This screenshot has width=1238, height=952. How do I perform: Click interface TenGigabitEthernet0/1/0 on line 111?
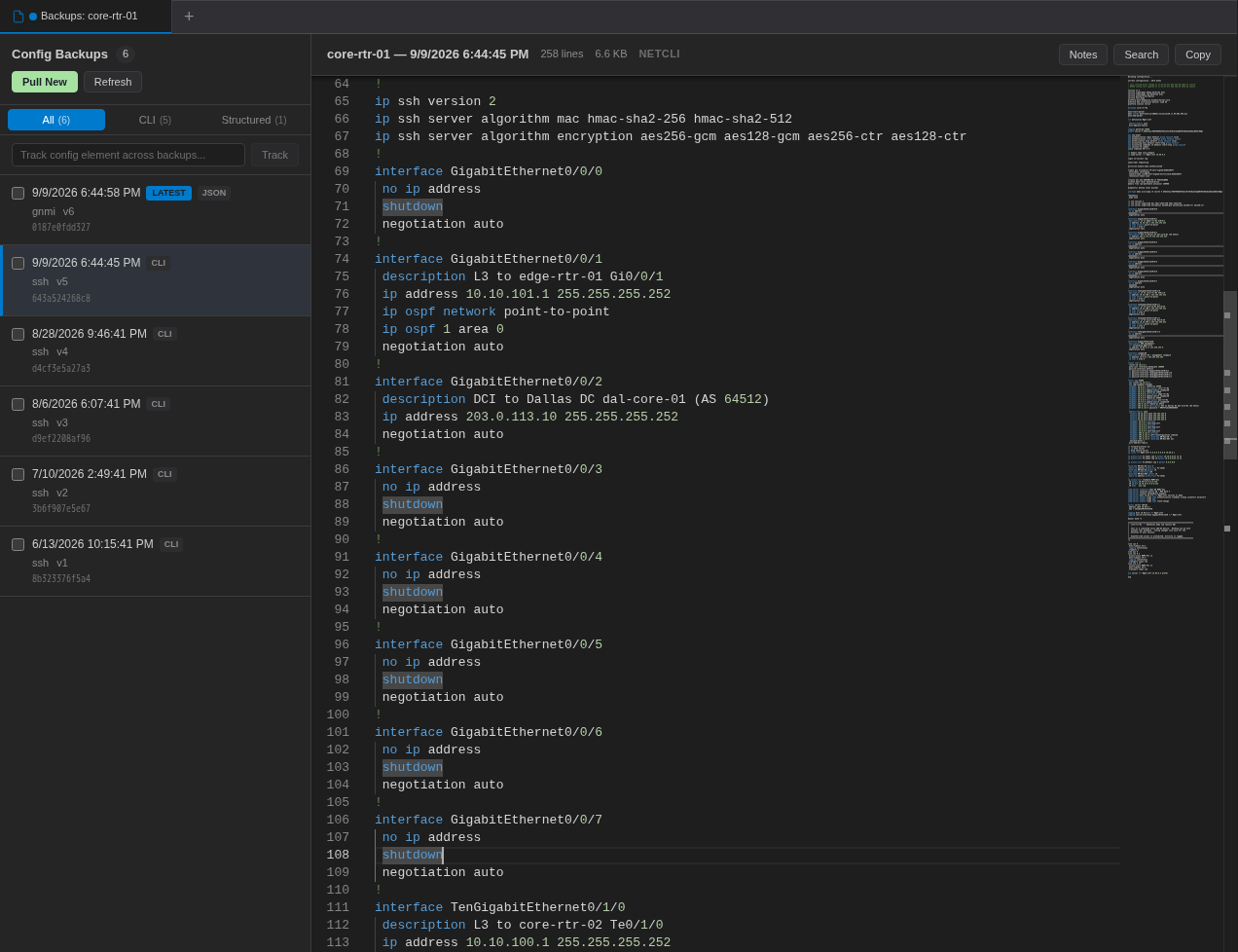500,907
